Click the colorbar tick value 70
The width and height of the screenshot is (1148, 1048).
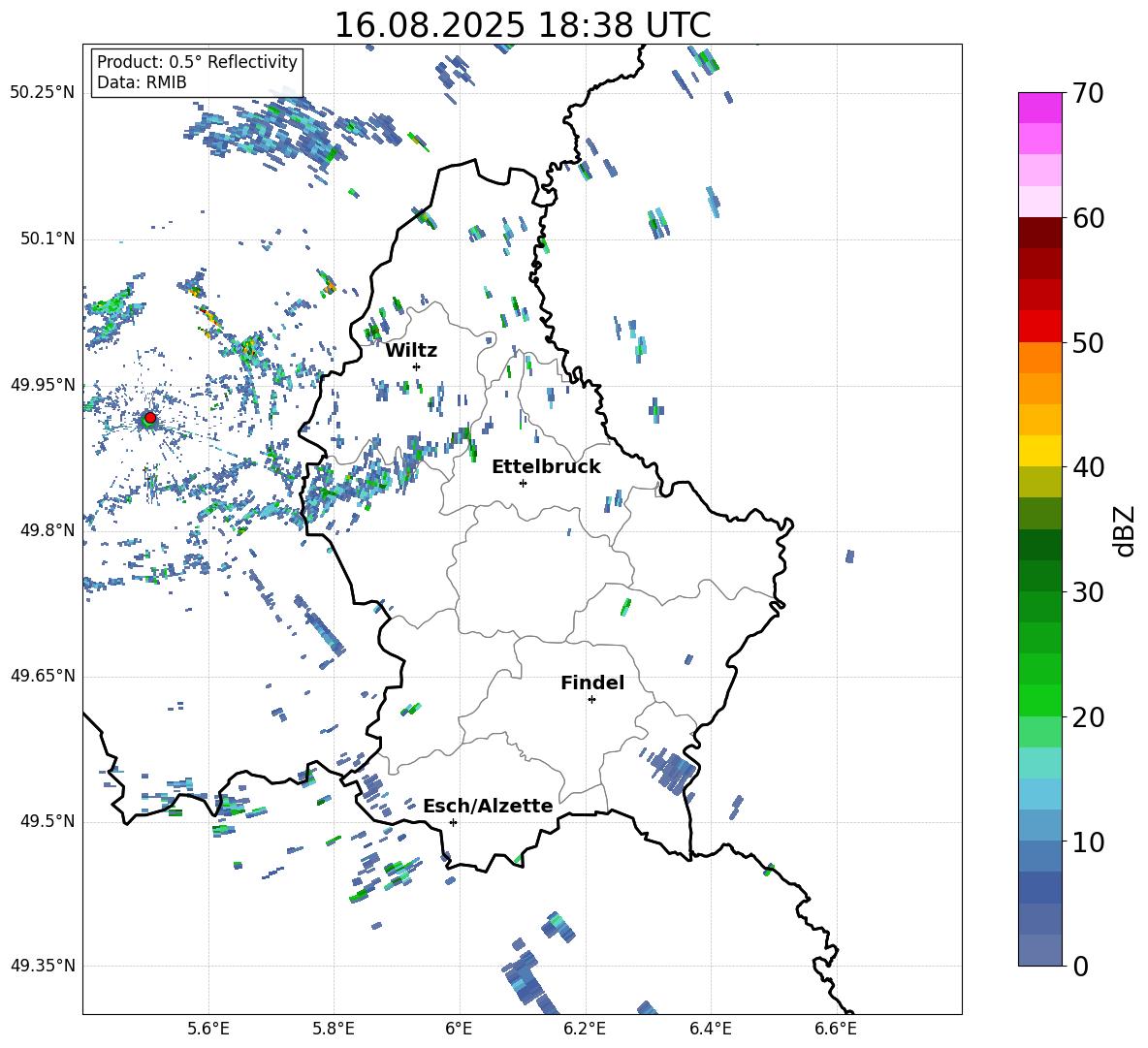coord(1088,93)
